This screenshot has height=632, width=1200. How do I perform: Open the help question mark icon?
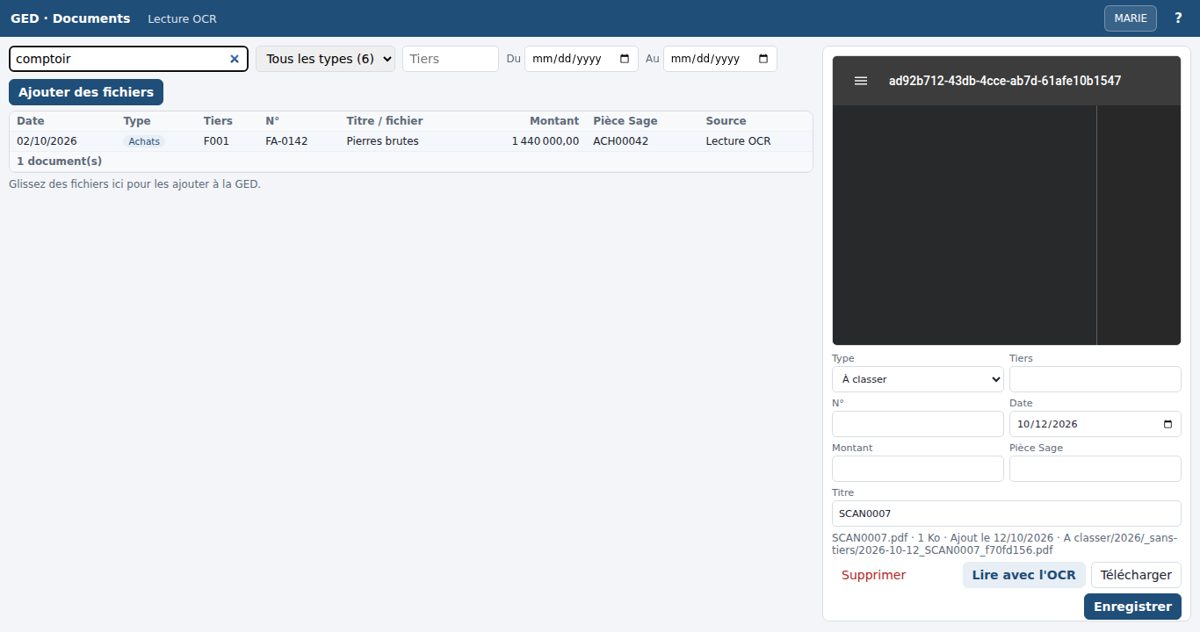(x=1178, y=18)
